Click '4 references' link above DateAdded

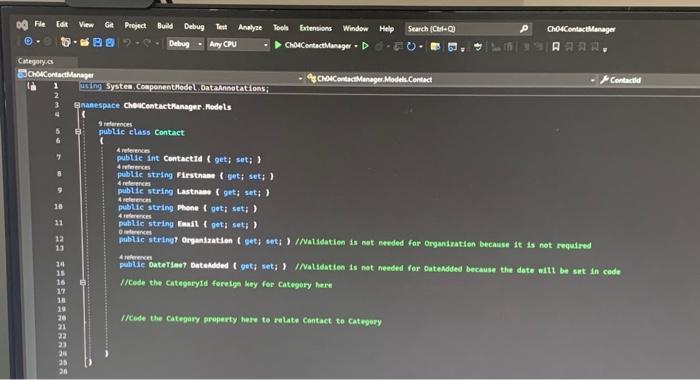coord(136,257)
